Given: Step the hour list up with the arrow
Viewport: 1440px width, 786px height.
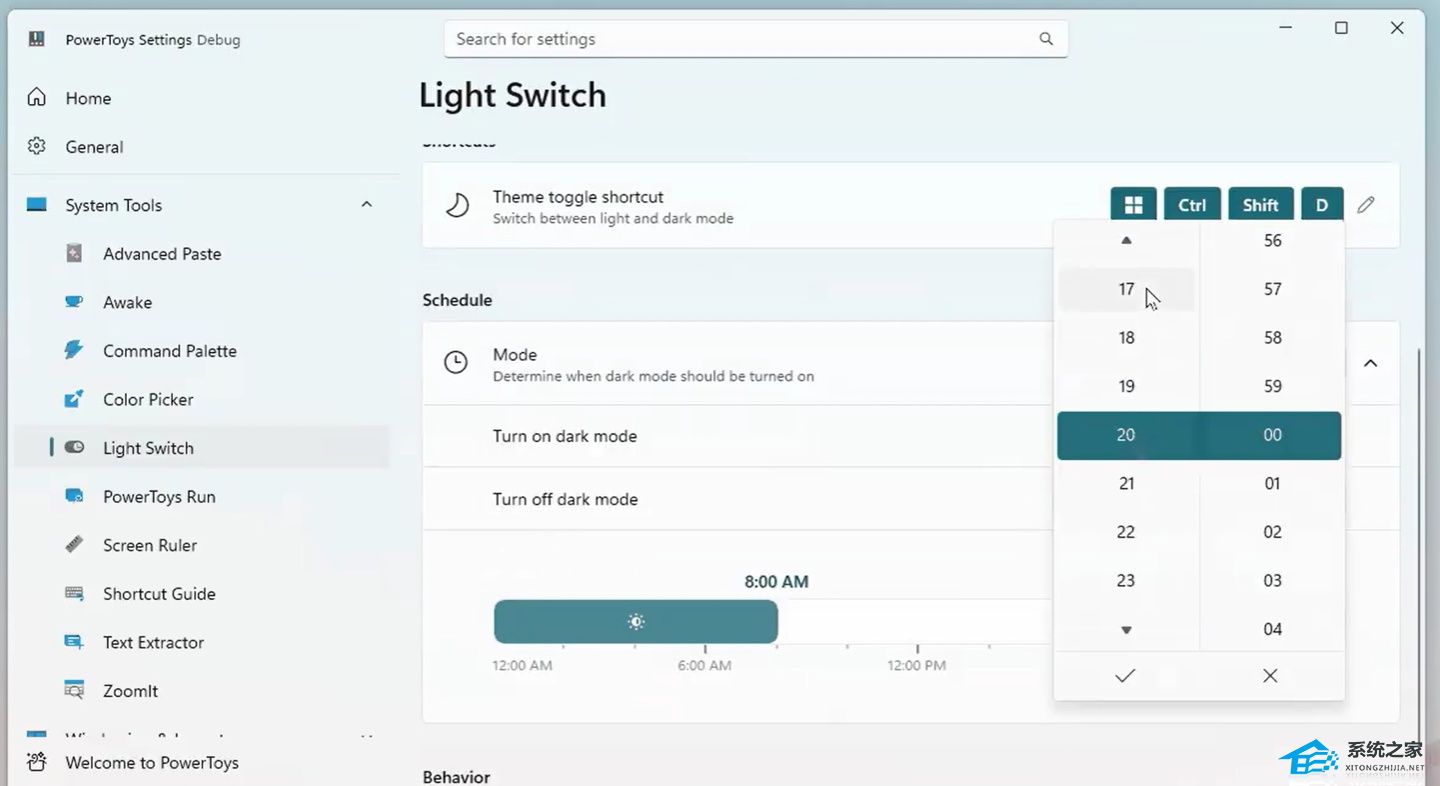Looking at the screenshot, I should 1126,240.
